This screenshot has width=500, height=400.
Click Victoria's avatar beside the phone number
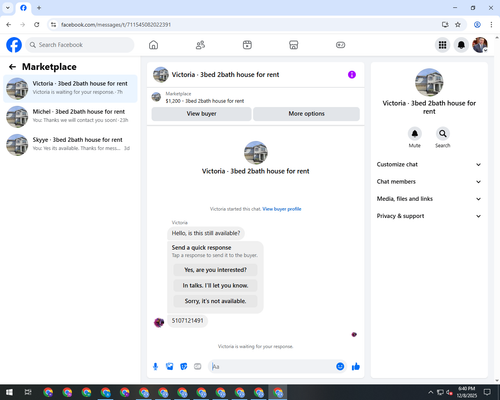click(159, 322)
